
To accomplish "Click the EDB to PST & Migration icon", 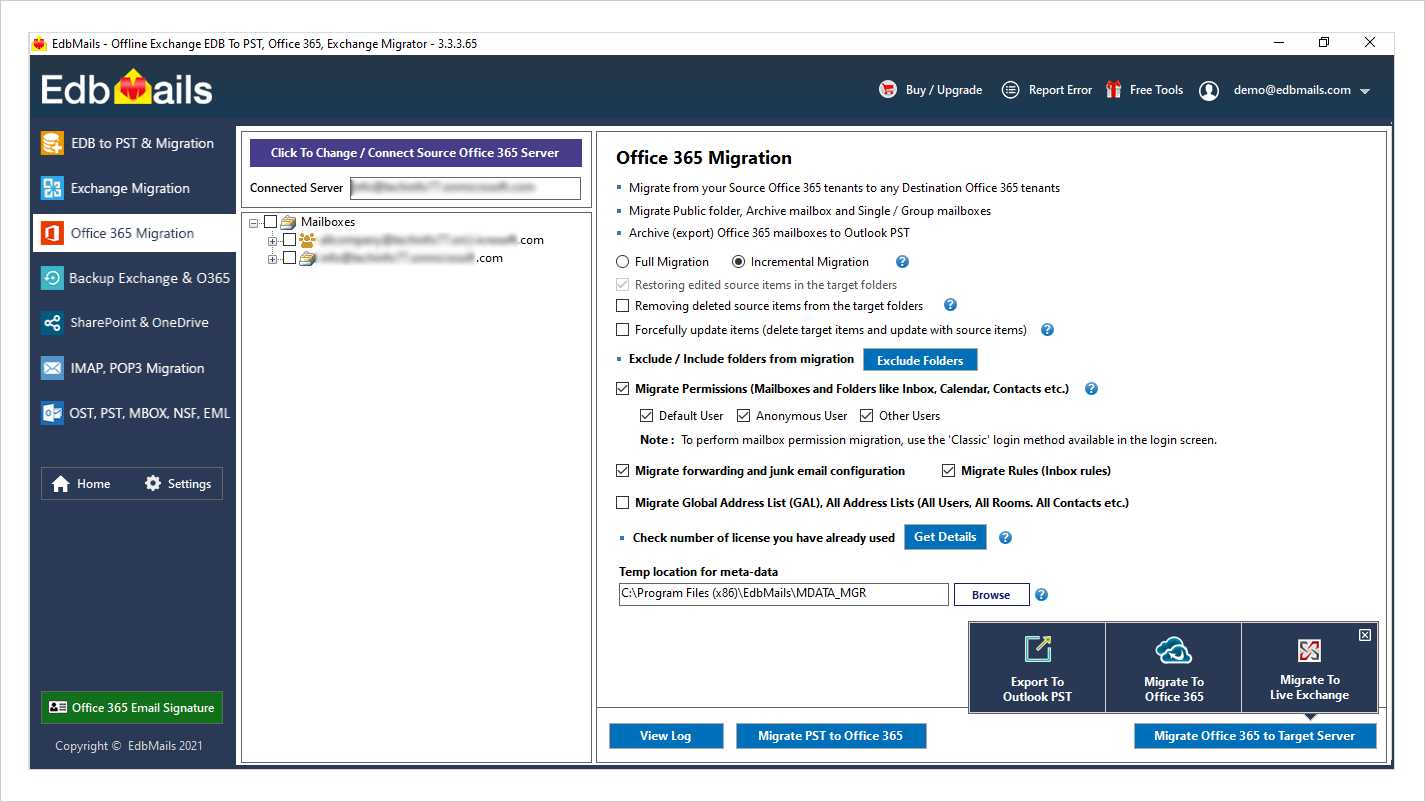I will pyautogui.click(x=52, y=143).
